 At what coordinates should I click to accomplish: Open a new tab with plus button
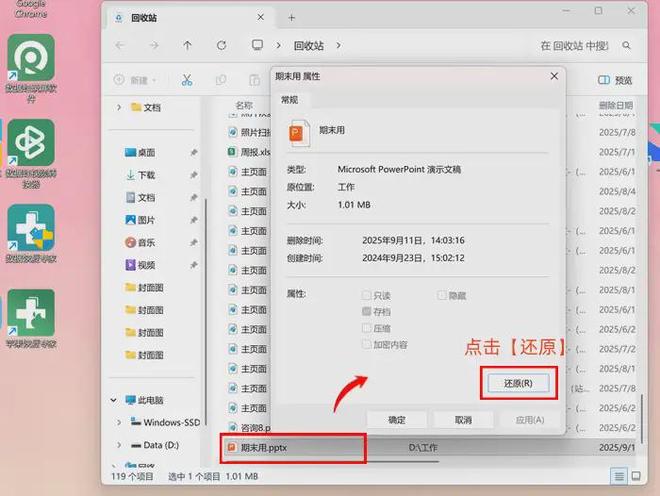click(291, 18)
